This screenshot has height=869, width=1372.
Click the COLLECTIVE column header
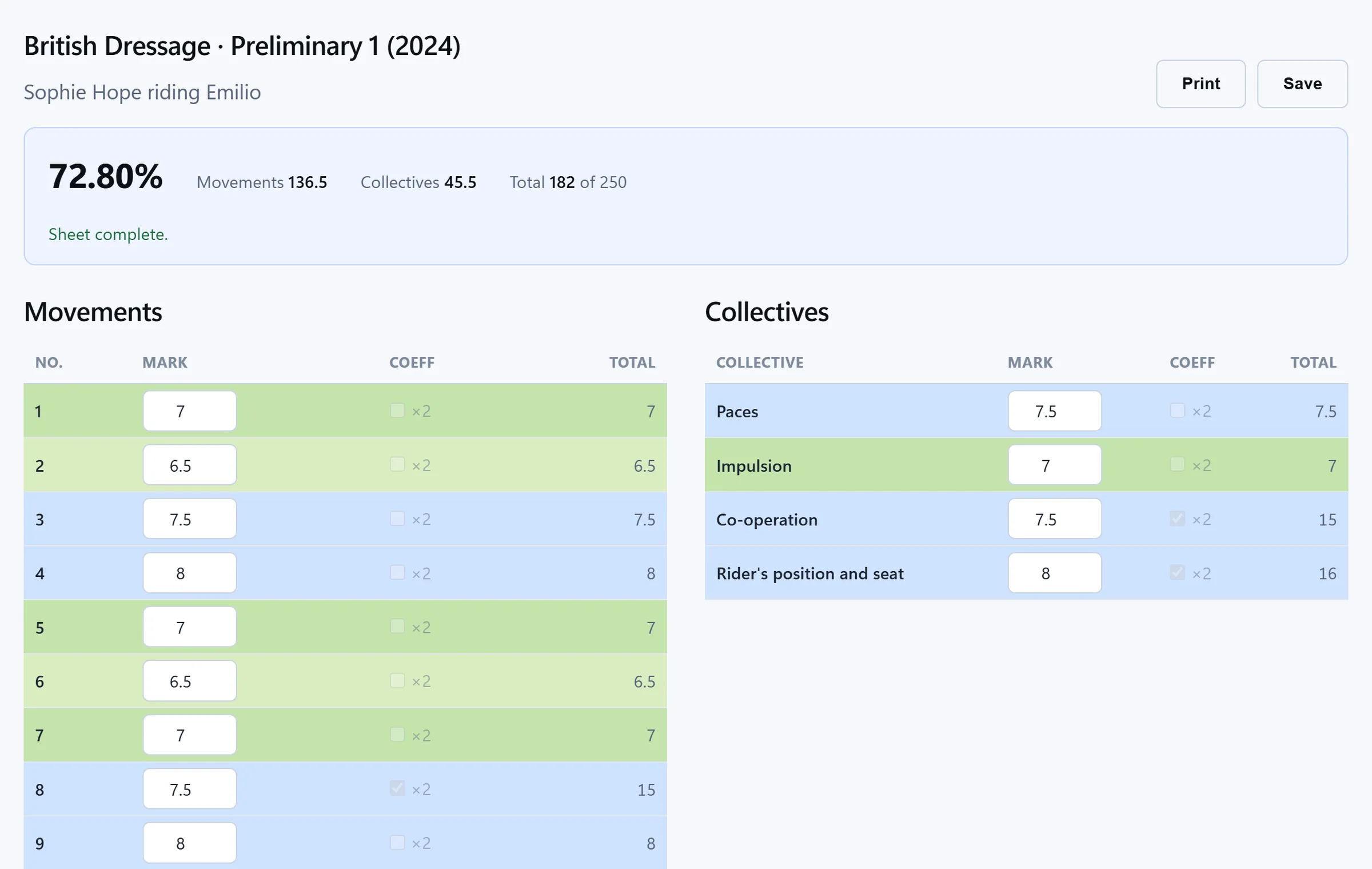tap(760, 362)
